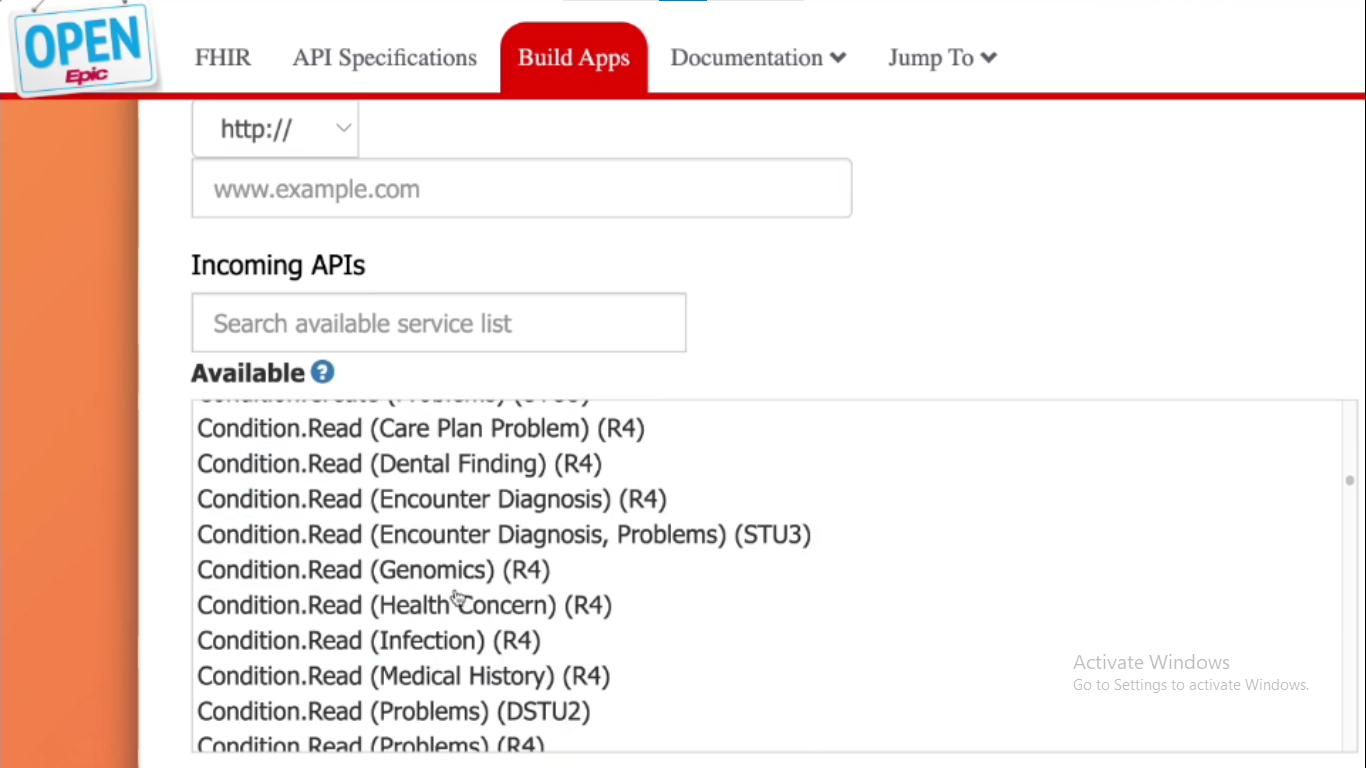Select Condition.Read (Dental Finding) (R4)

[400, 464]
